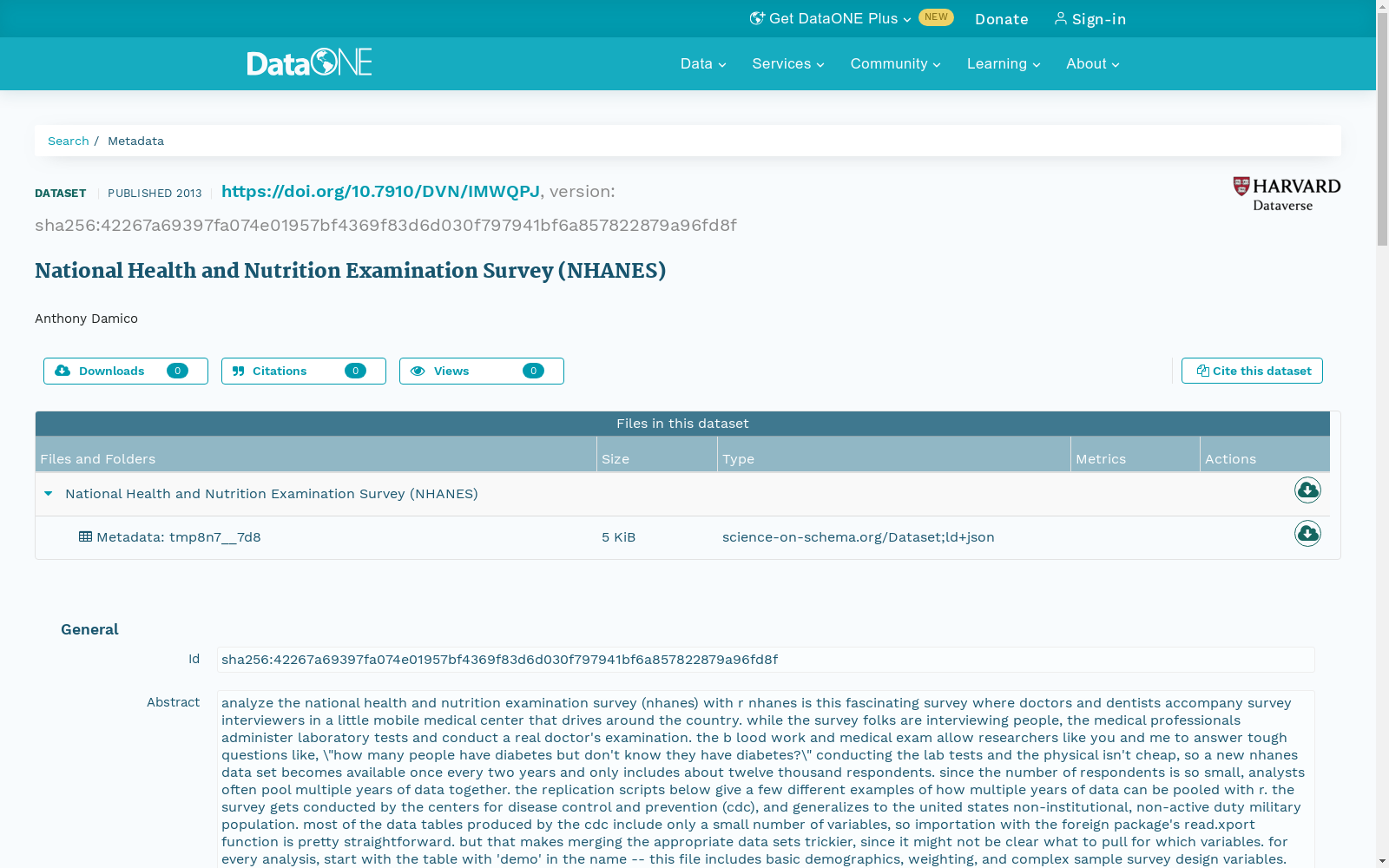Click the Donate link
The image size is (1389, 868).
coord(1002,19)
